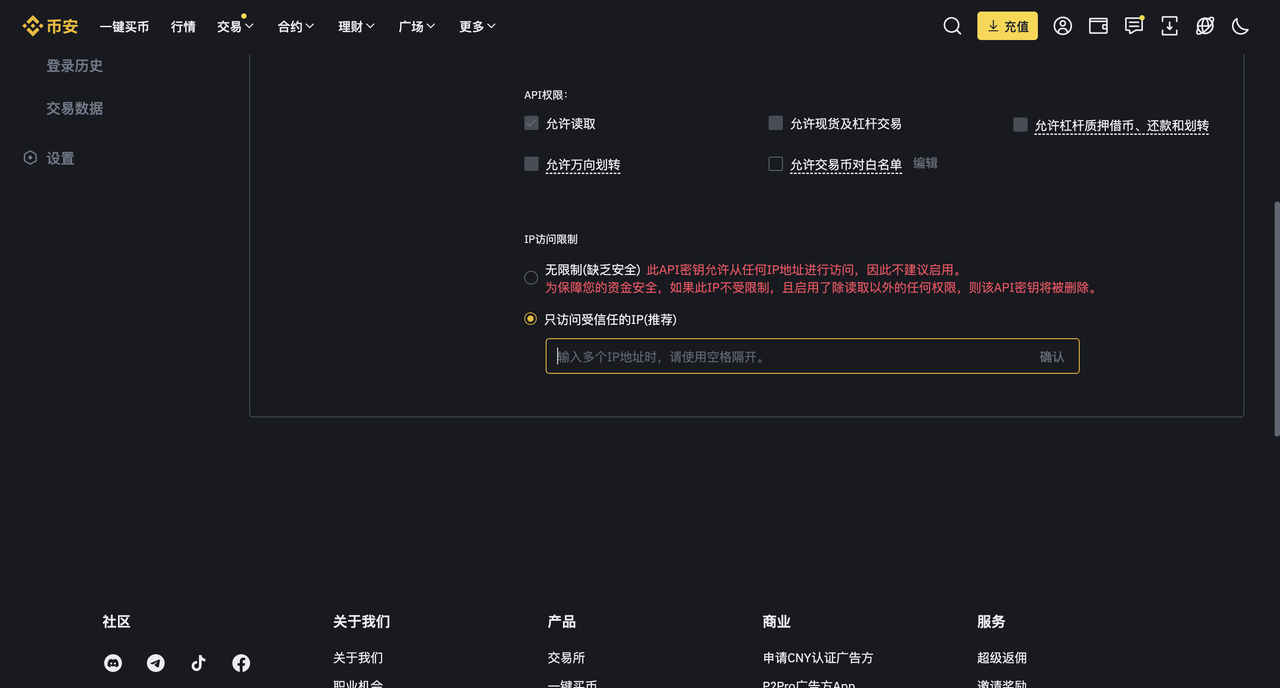This screenshot has width=1280, height=688.
Task: Open the user account profile icon
Action: [x=1062, y=26]
